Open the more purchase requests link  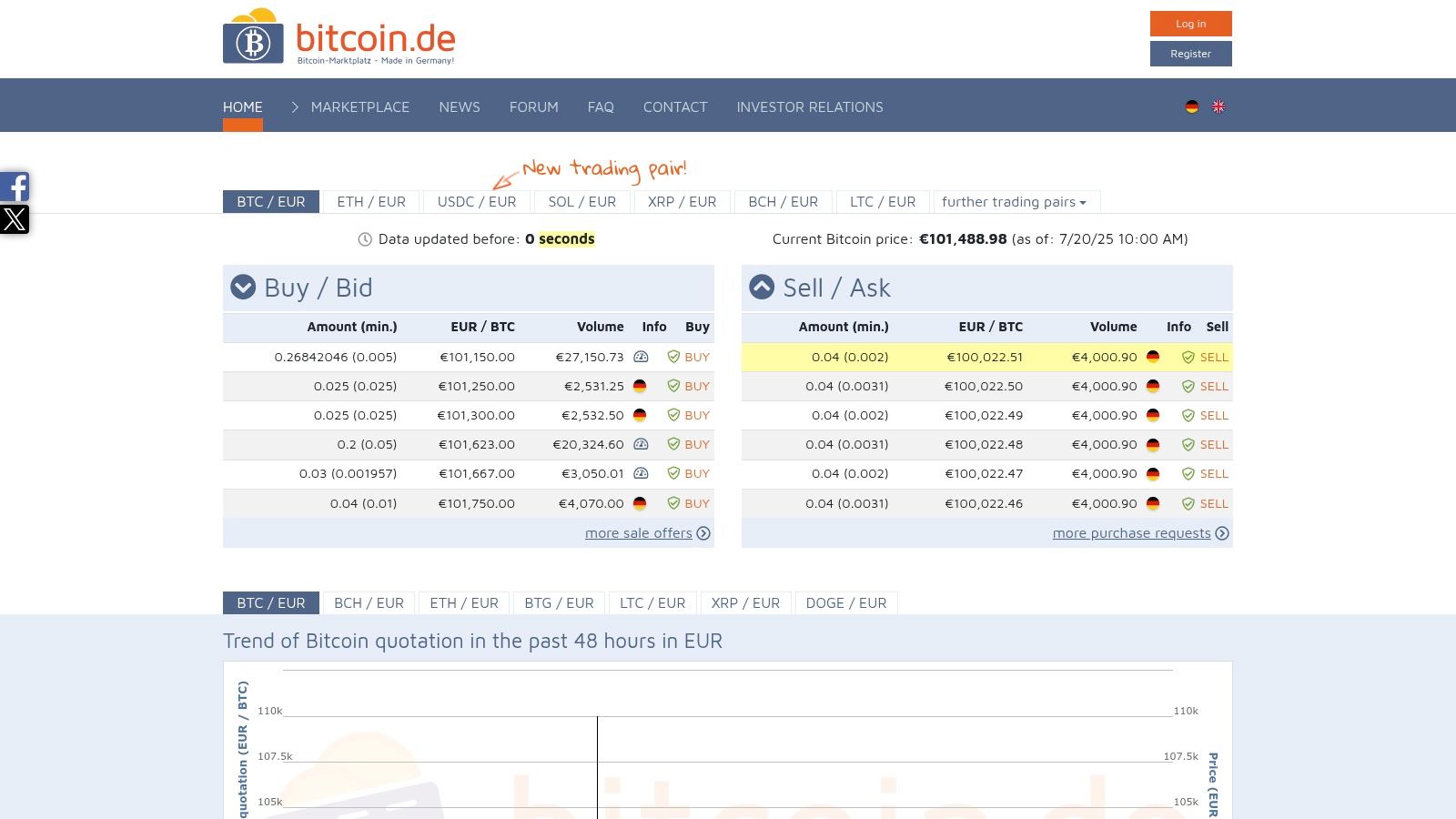1132,533
